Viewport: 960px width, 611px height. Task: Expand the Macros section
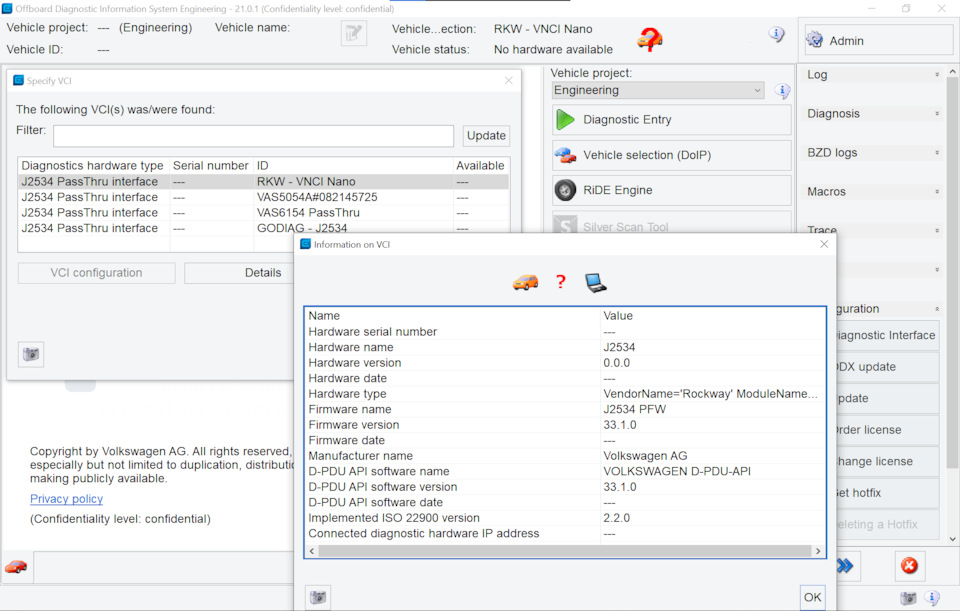[937, 192]
